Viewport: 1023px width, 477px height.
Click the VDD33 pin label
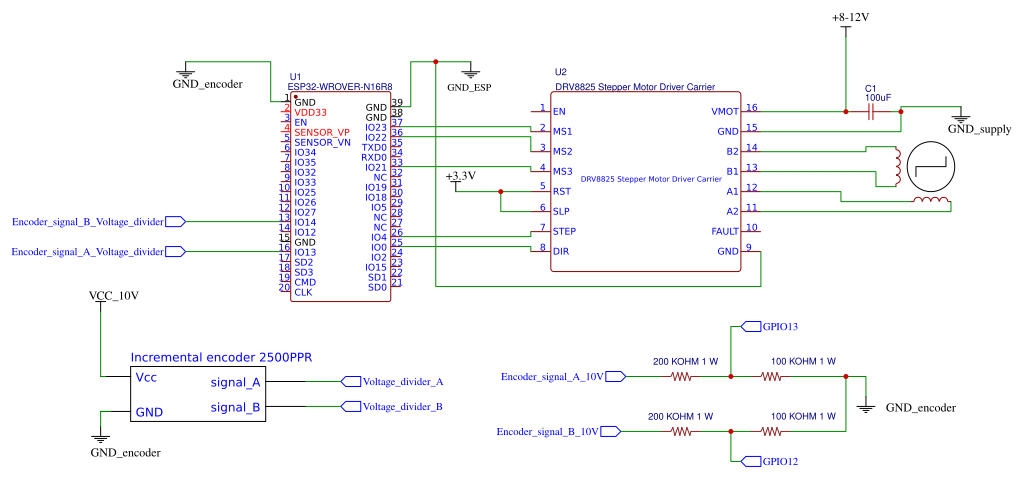point(311,112)
